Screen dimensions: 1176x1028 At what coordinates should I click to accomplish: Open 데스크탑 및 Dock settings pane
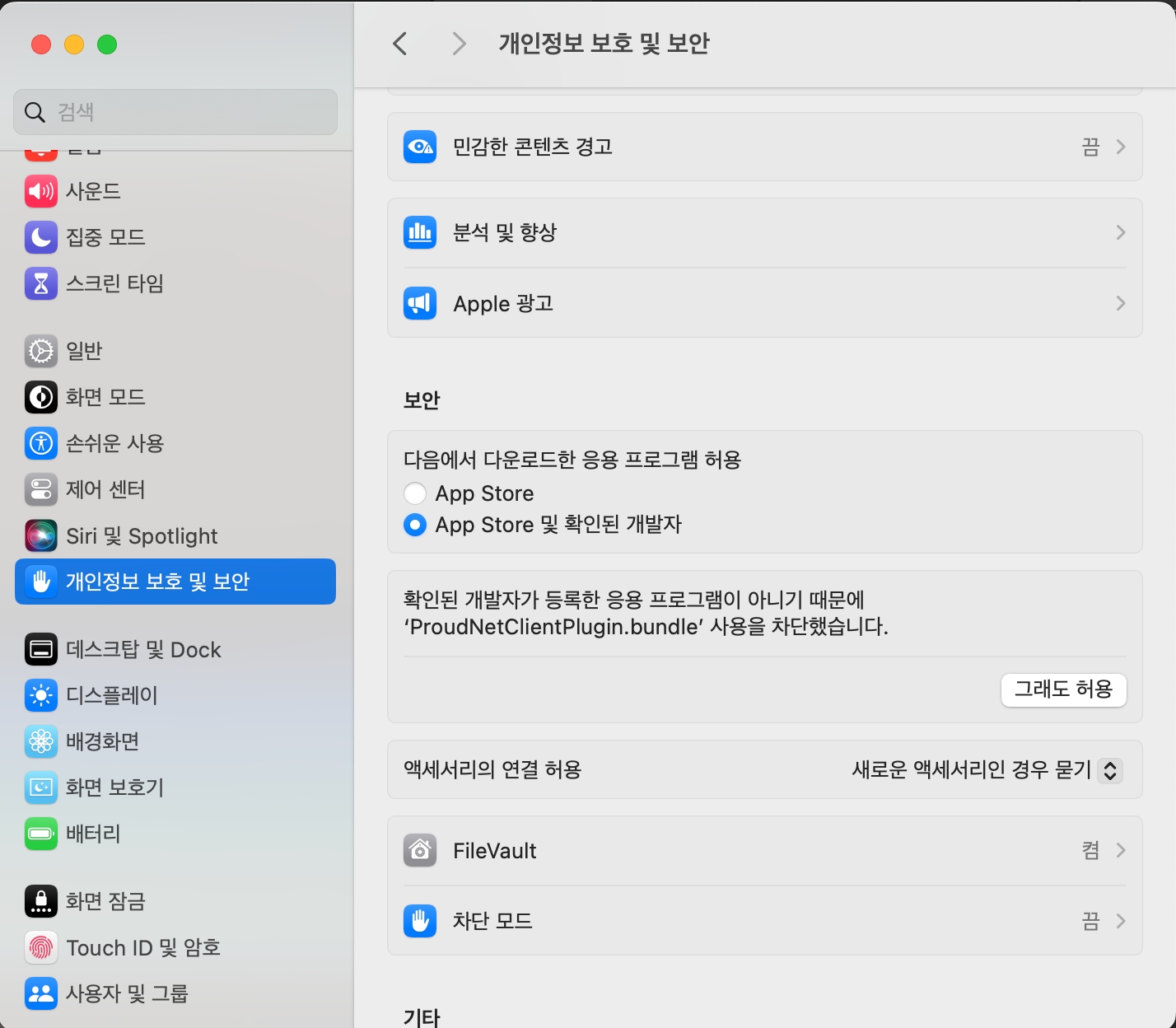point(142,649)
